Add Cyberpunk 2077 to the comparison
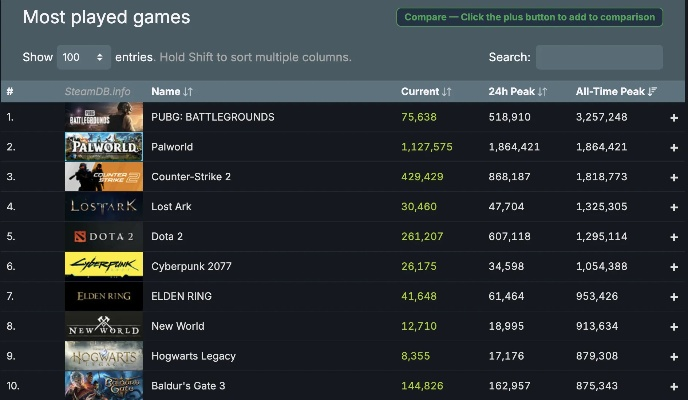688x400 pixels. 674,267
